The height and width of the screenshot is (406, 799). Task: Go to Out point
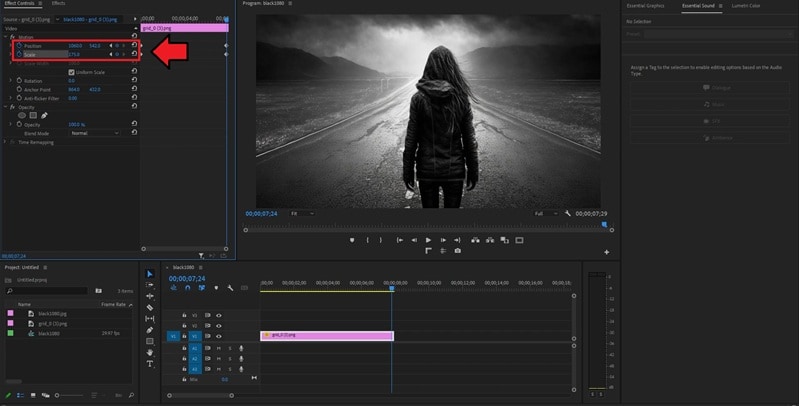pos(457,240)
